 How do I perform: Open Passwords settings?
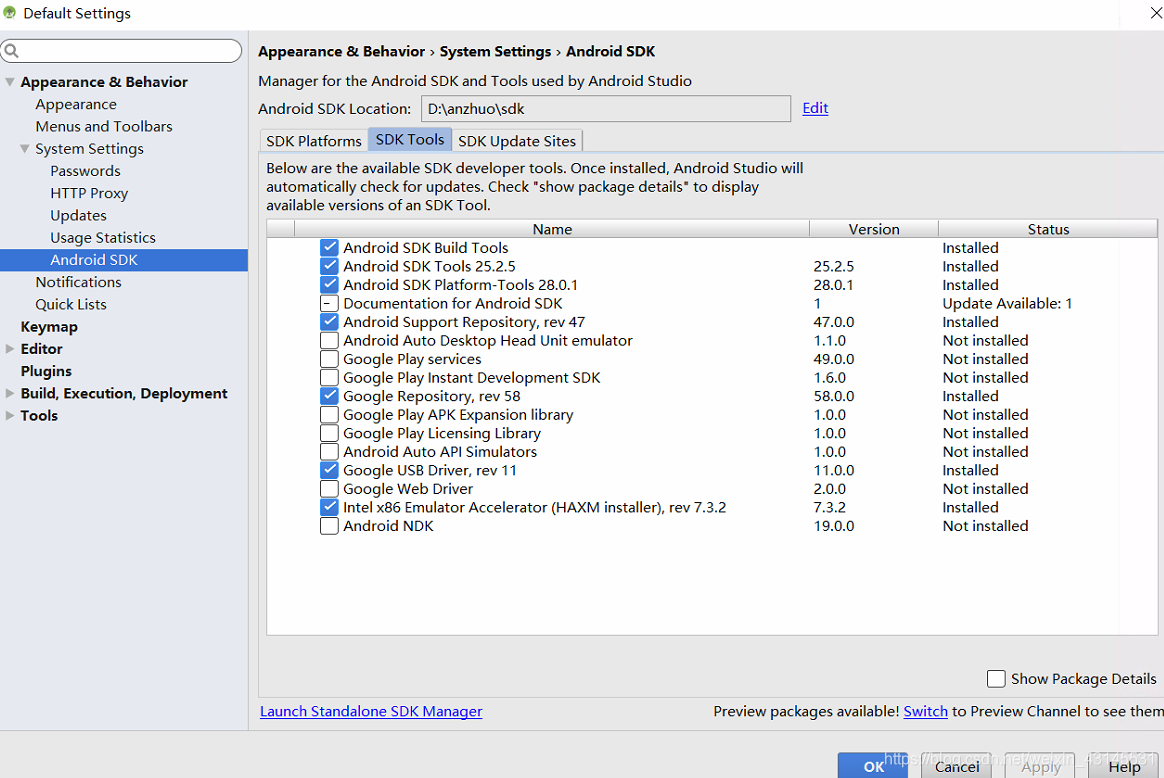[x=85, y=171]
